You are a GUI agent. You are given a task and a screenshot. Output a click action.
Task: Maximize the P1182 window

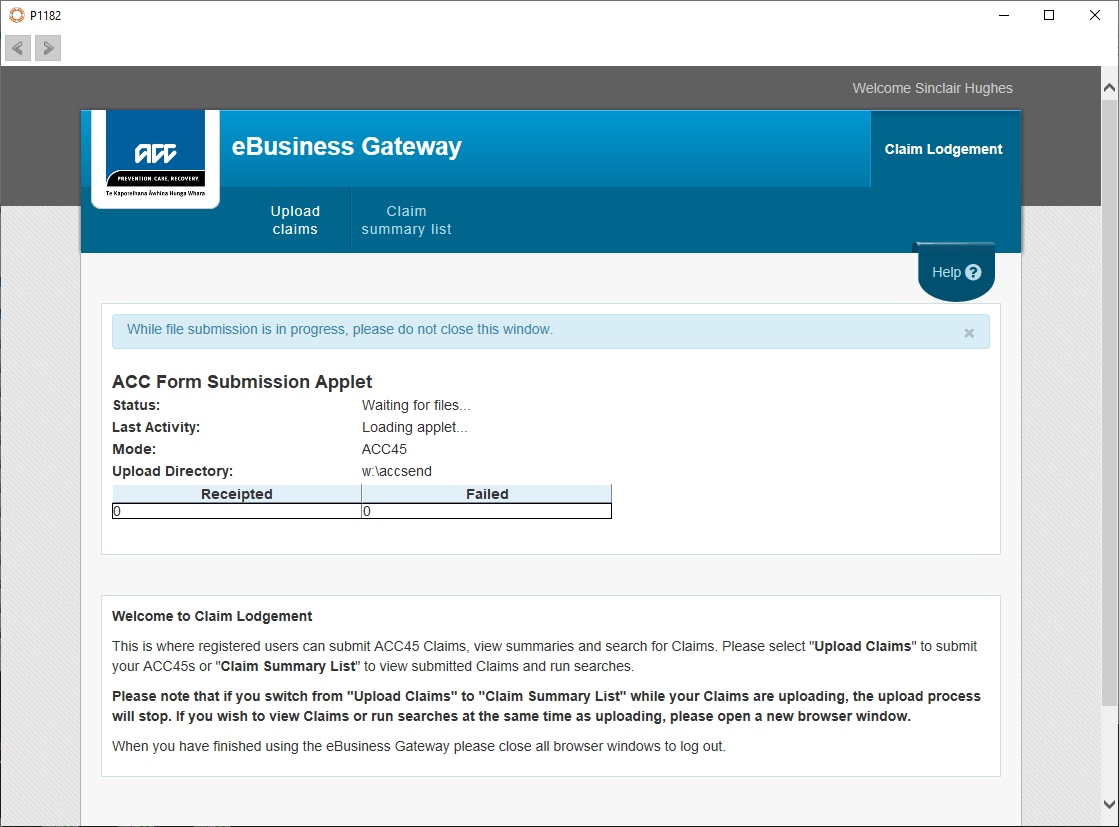[1048, 15]
